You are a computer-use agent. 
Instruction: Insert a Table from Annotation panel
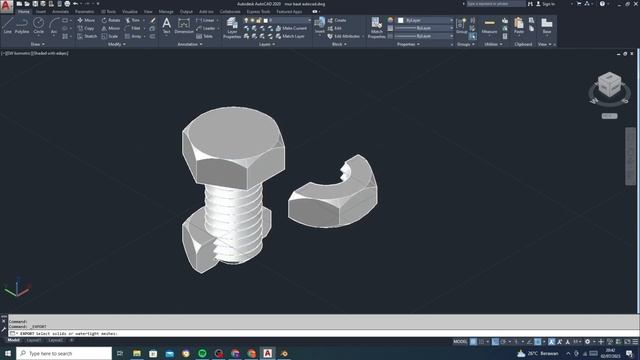[x=204, y=36]
